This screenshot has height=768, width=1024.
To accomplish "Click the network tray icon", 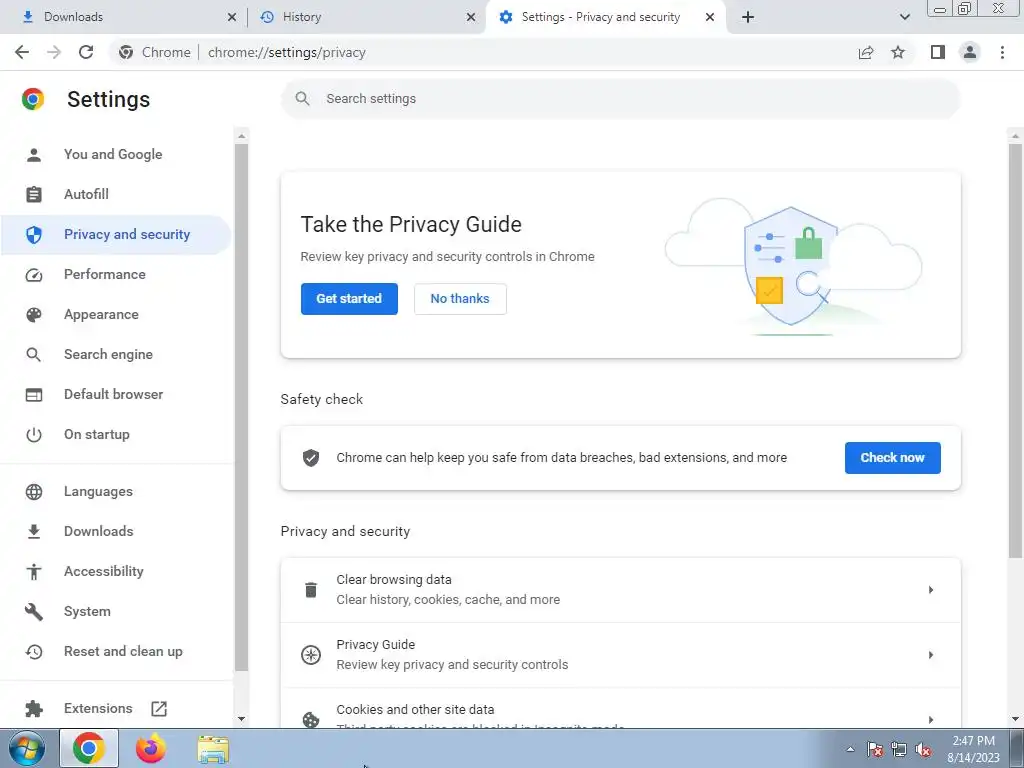I will pyautogui.click(x=899, y=749).
